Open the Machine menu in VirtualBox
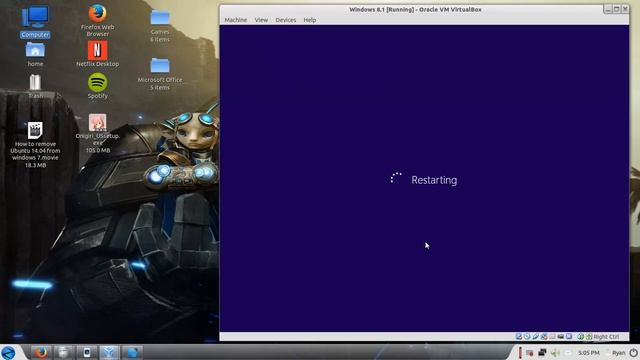Viewport: 640px width, 360px height. pos(236,20)
